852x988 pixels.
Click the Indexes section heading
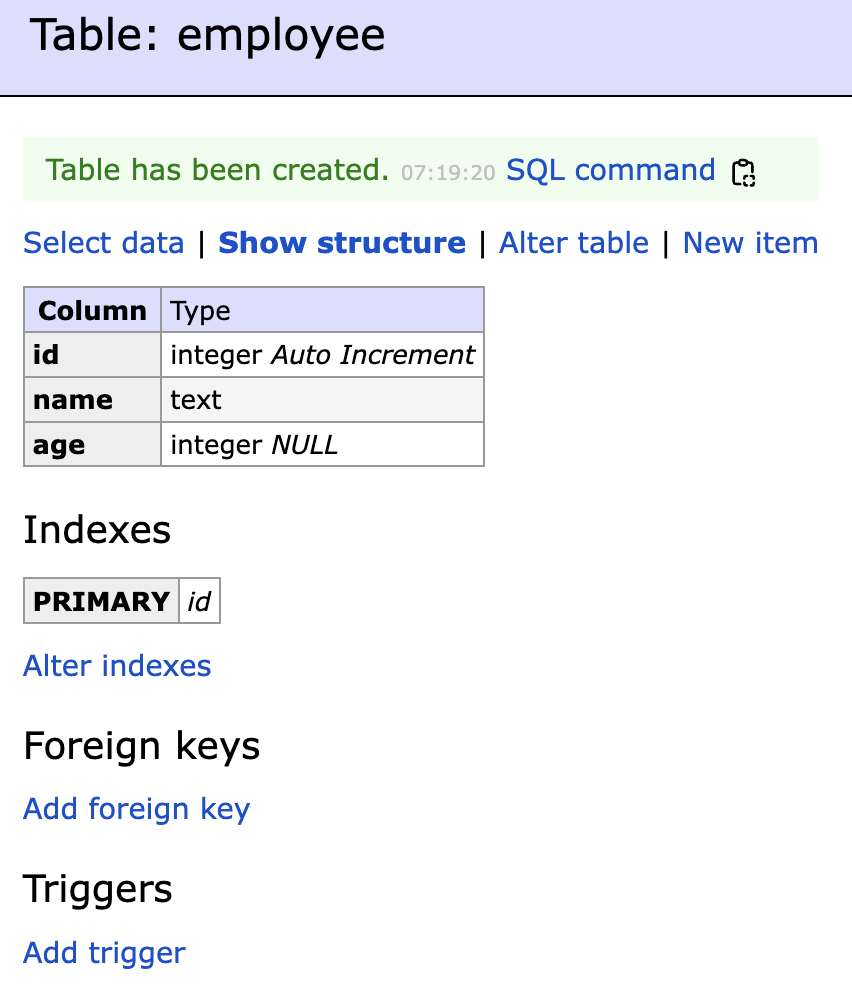point(97,530)
